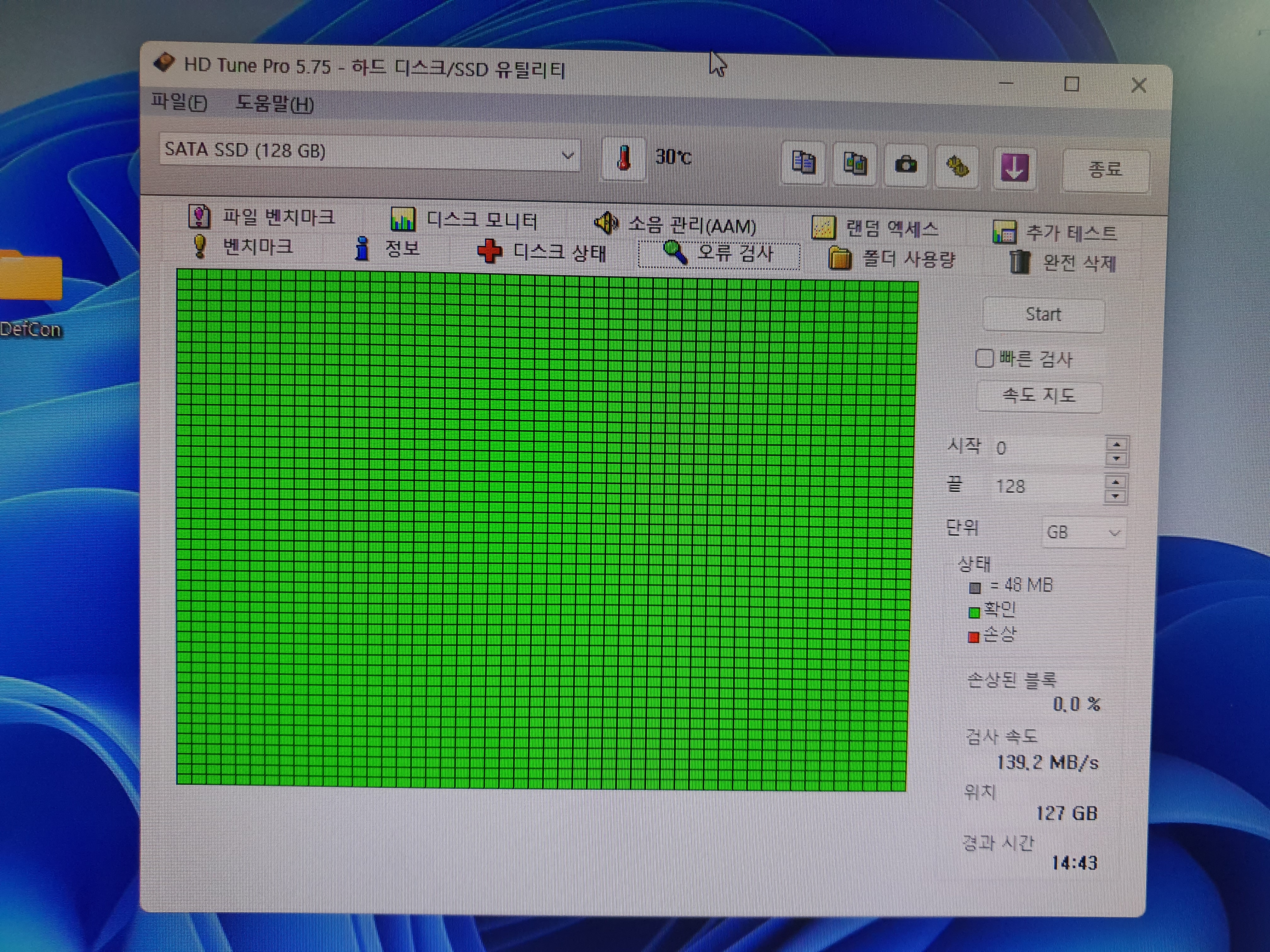The image size is (1270, 952).
Task: Increase the 시작 value with up arrow
Action: [1116, 444]
